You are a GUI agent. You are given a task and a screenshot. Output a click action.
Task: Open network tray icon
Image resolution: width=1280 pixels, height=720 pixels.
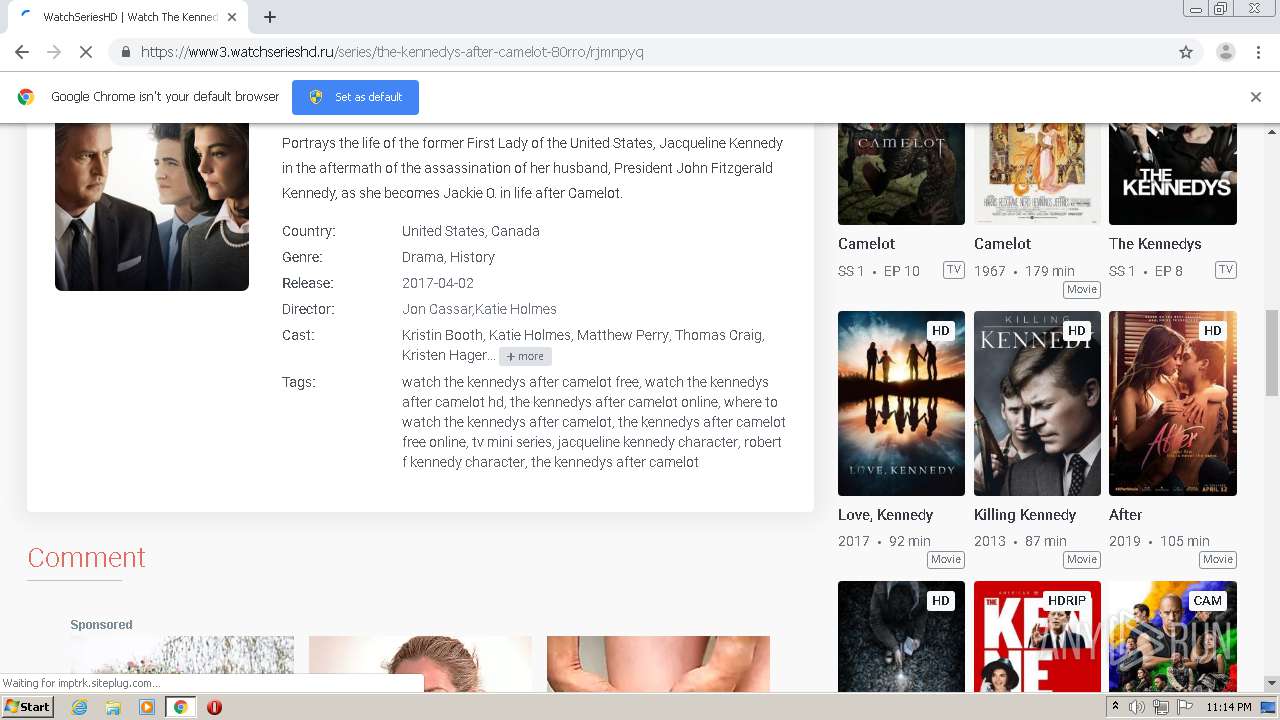coord(1160,707)
